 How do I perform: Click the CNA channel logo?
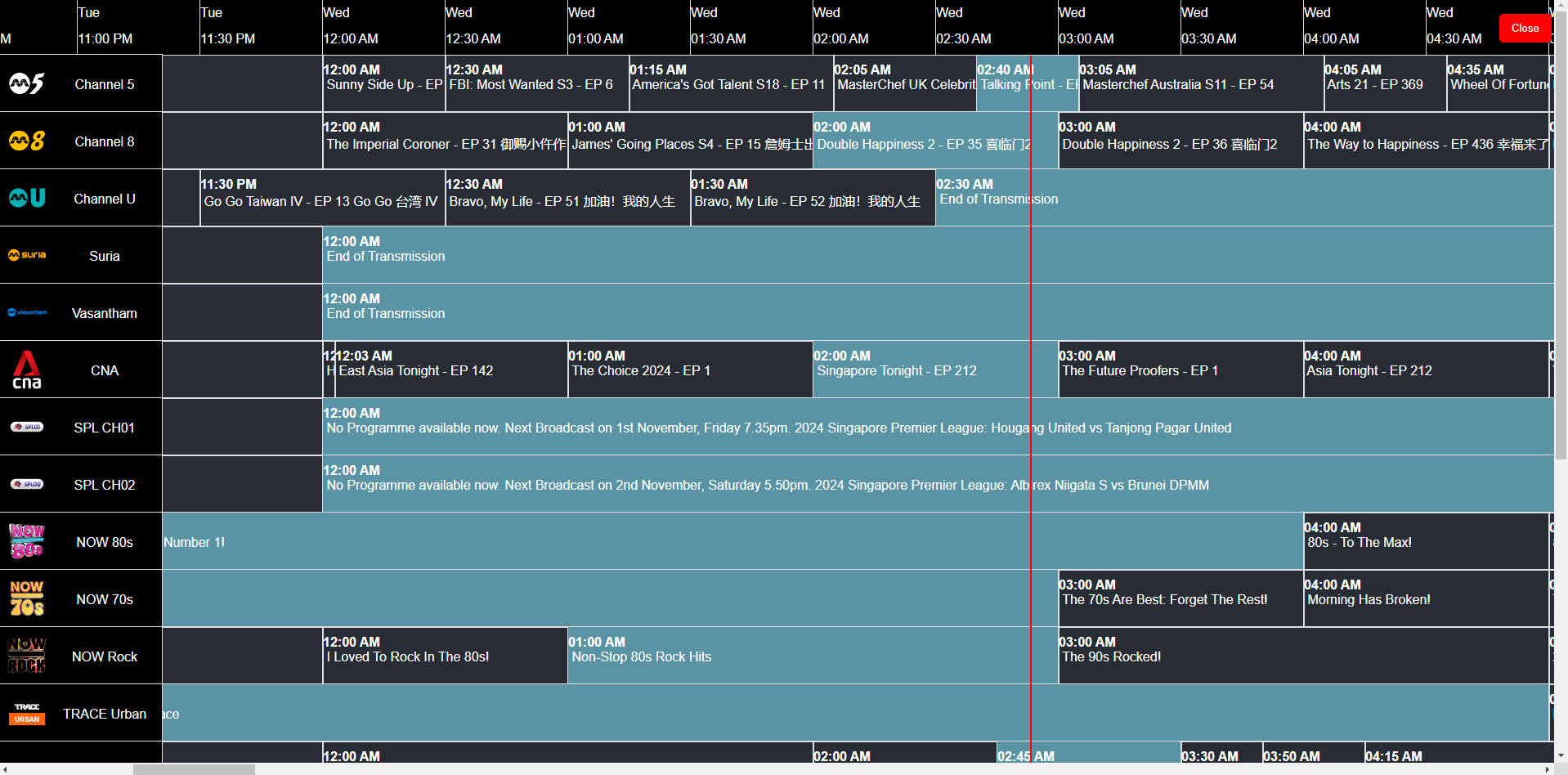27,370
